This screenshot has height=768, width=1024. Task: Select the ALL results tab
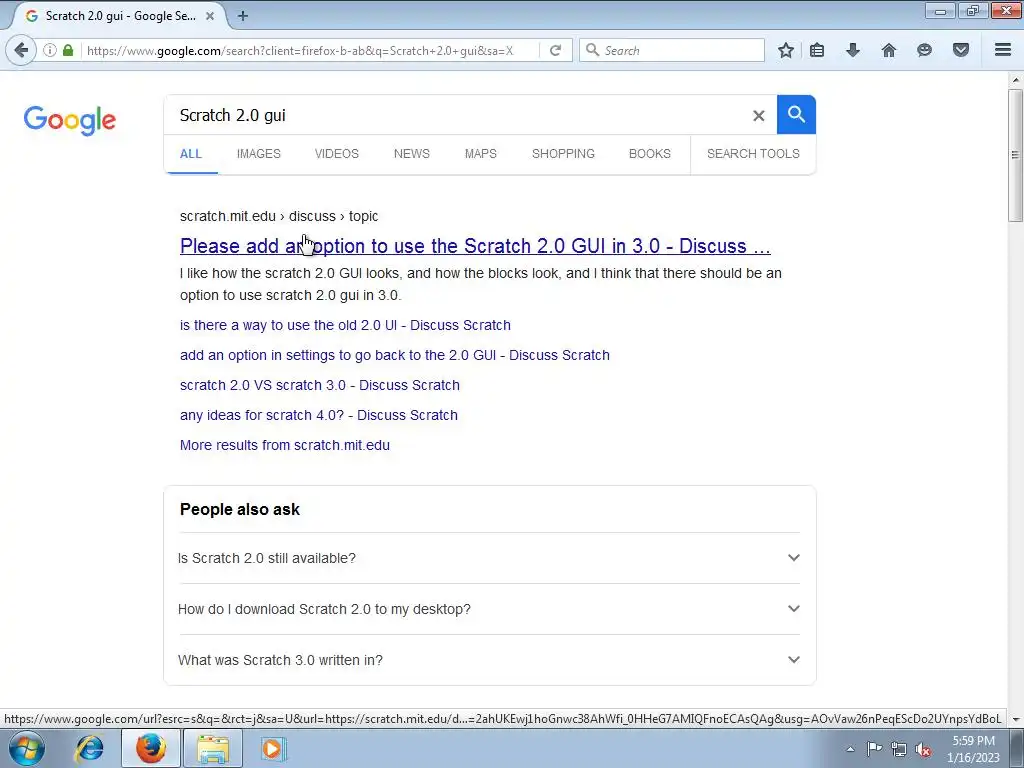pos(191,154)
